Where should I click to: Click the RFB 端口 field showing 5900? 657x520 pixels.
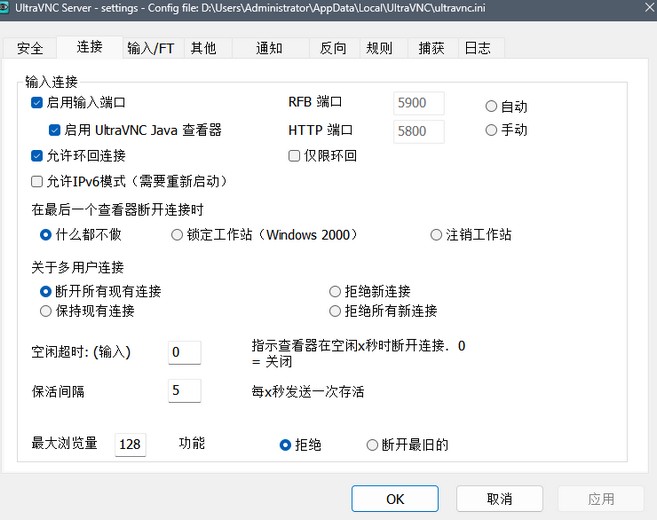click(x=419, y=103)
